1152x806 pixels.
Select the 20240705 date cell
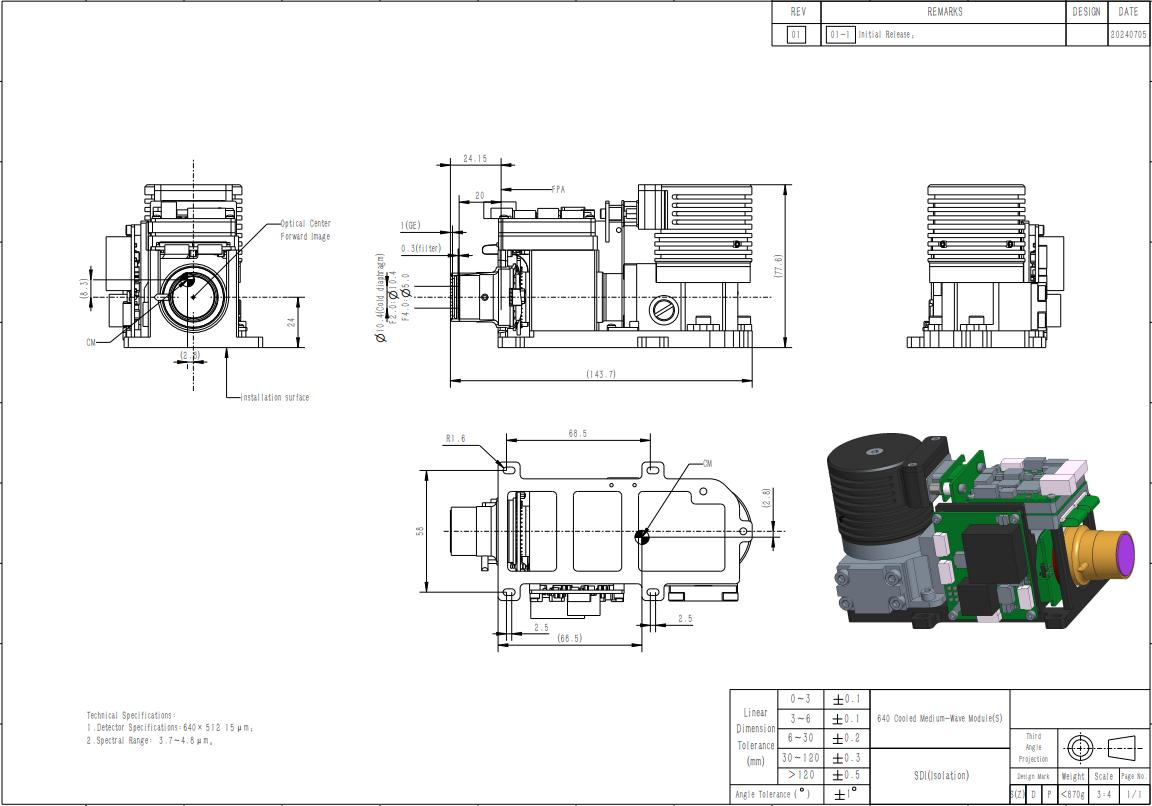[1128, 34]
